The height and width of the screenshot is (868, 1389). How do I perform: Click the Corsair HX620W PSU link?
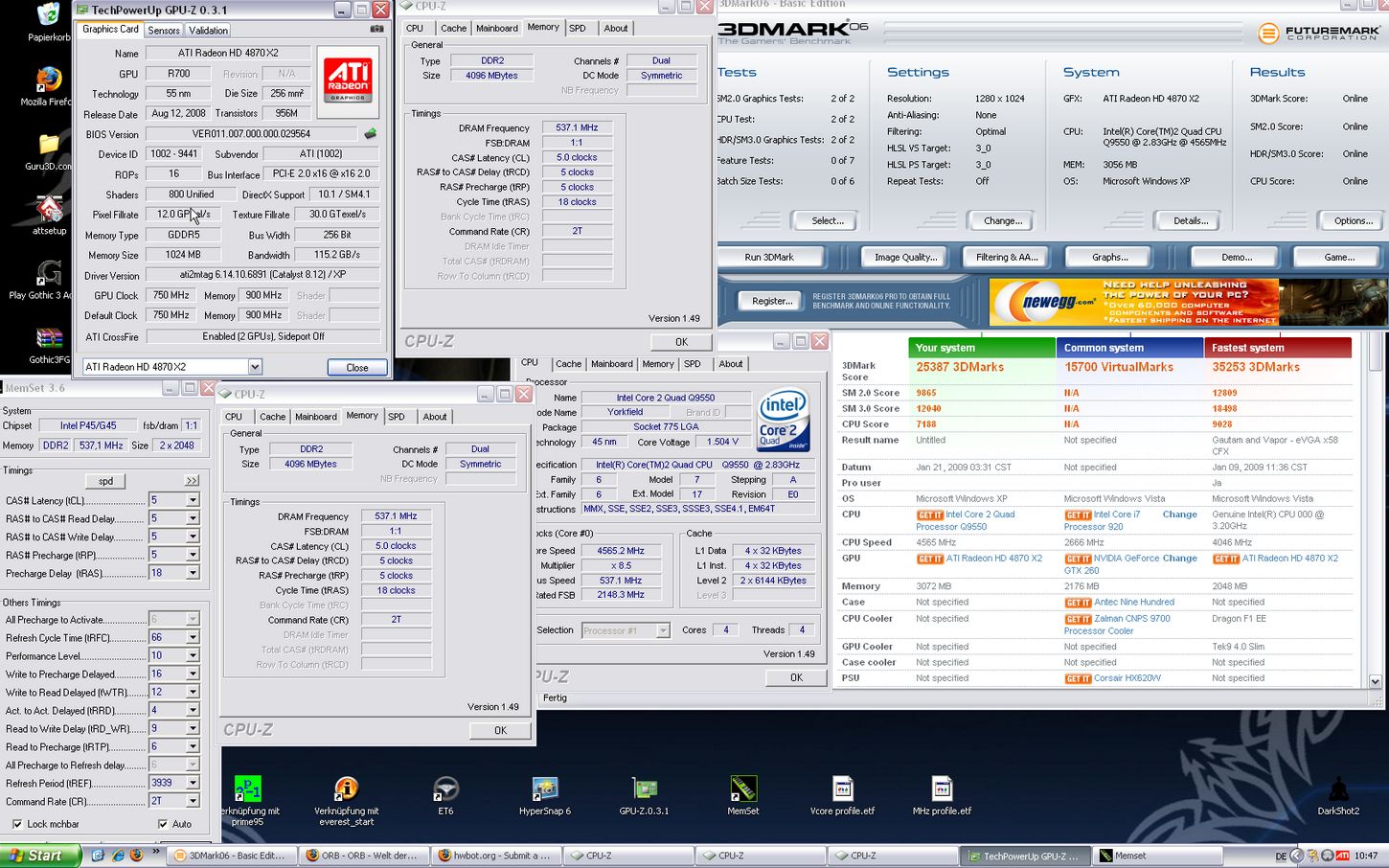[1127, 677]
